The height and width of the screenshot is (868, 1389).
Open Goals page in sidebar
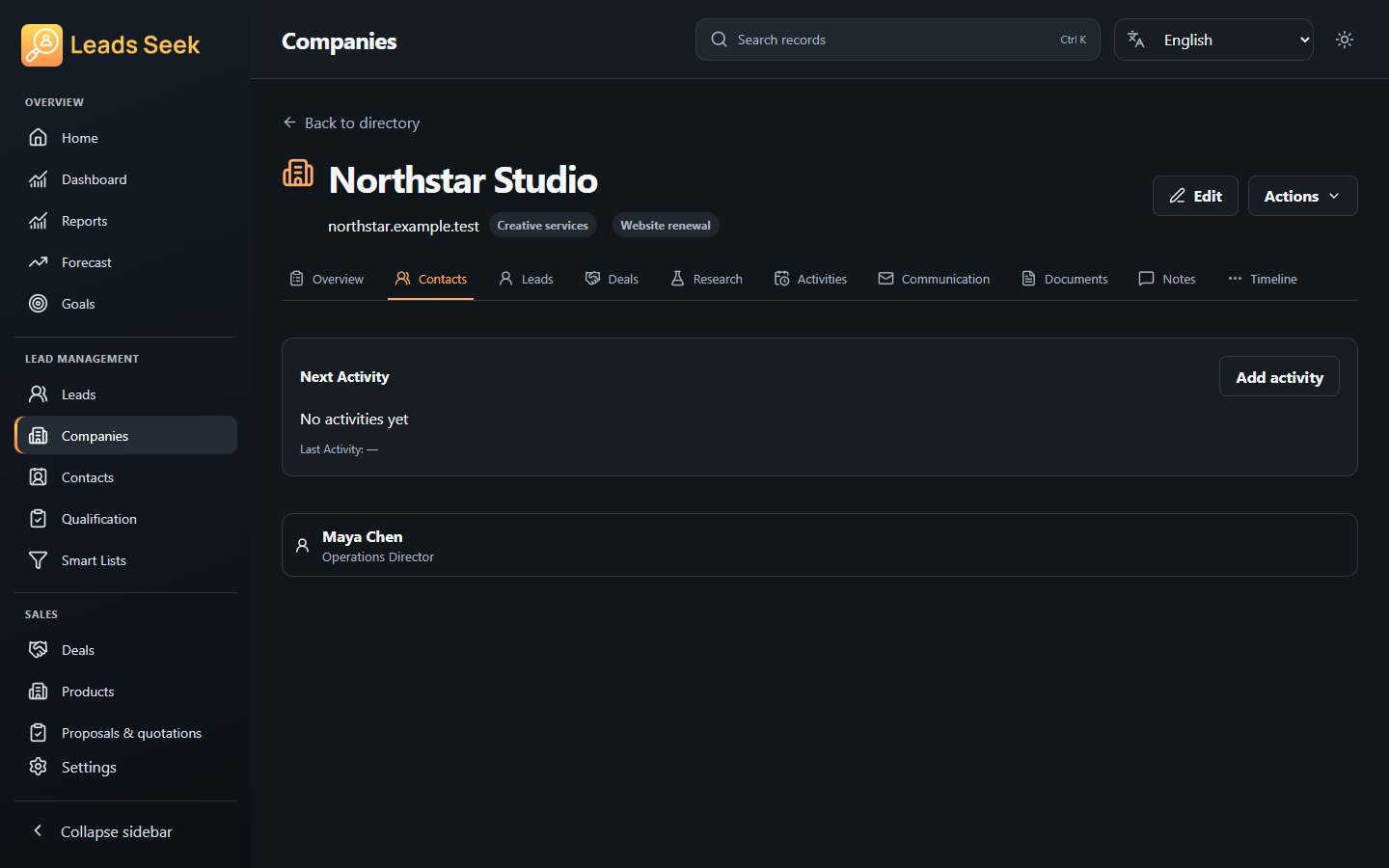click(125, 304)
